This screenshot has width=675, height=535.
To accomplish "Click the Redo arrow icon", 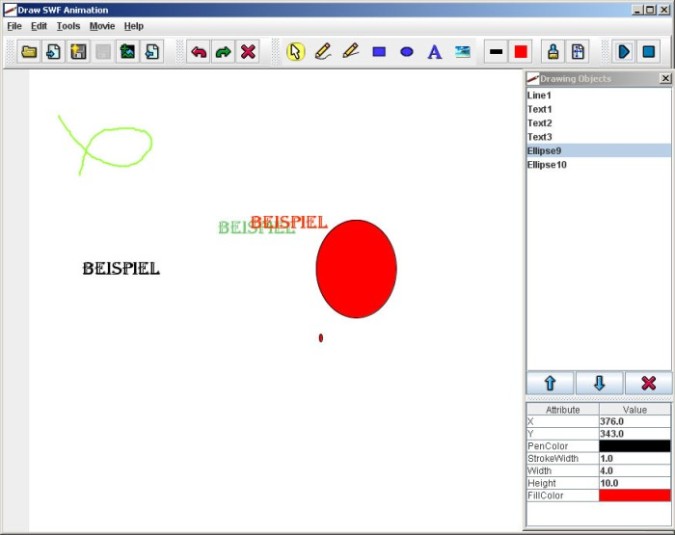I will 223,51.
